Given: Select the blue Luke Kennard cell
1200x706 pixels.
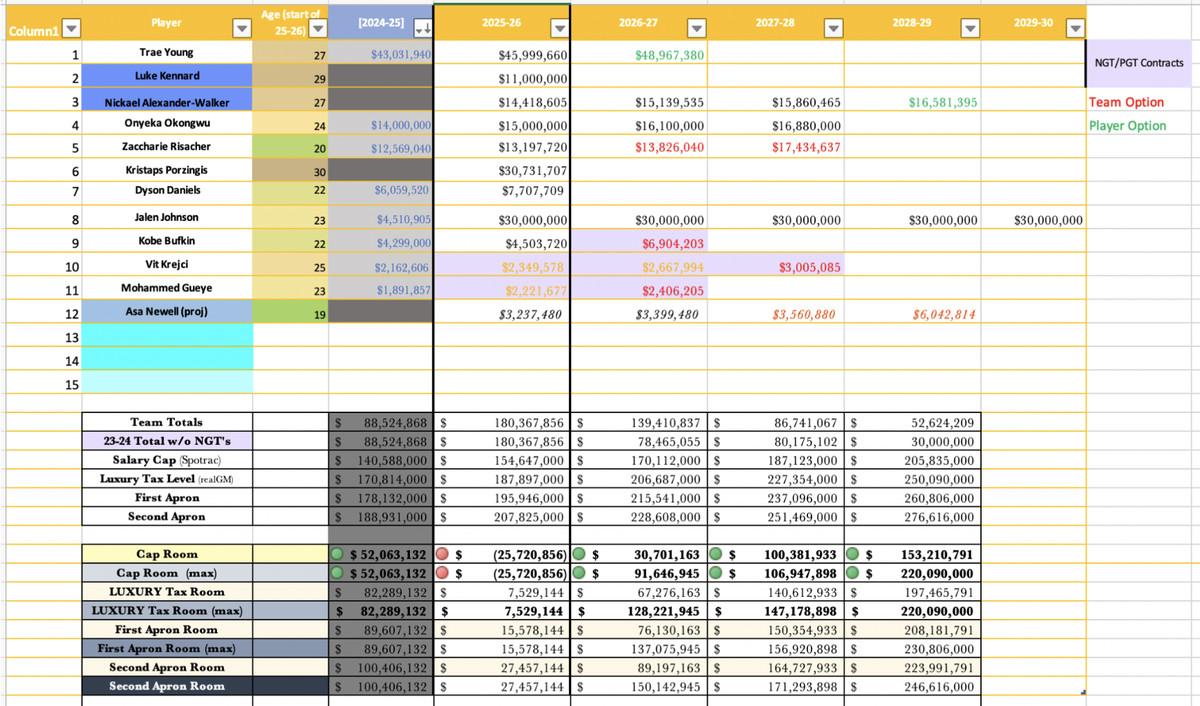Looking at the screenshot, I should 167,76.
